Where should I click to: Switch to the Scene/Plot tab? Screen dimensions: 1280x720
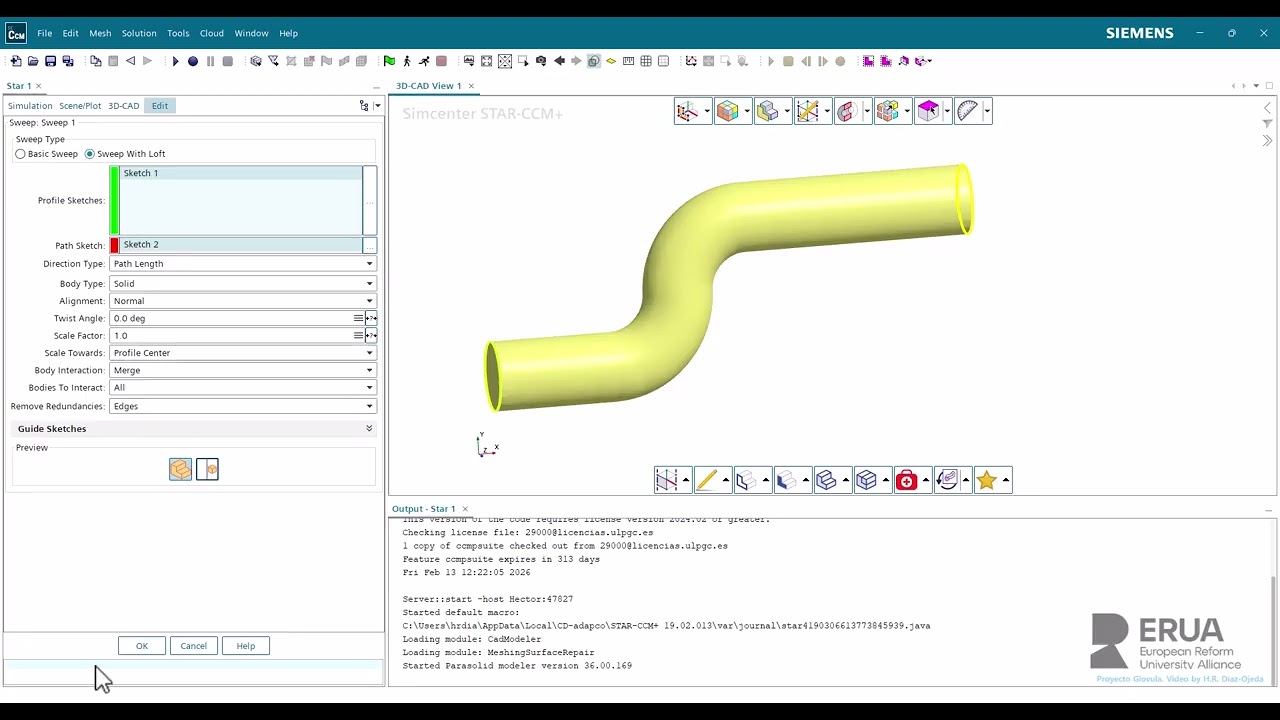click(80, 106)
